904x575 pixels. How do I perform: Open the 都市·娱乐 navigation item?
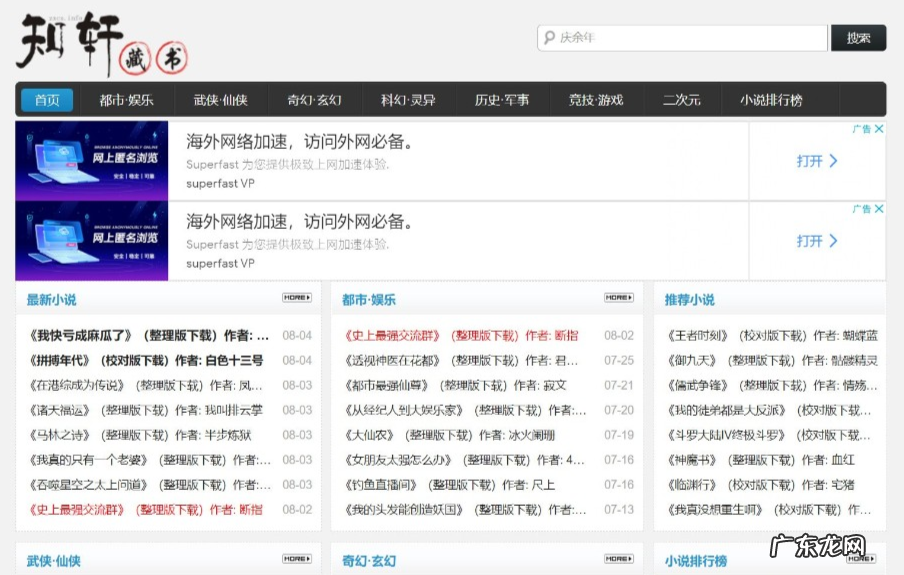point(126,100)
